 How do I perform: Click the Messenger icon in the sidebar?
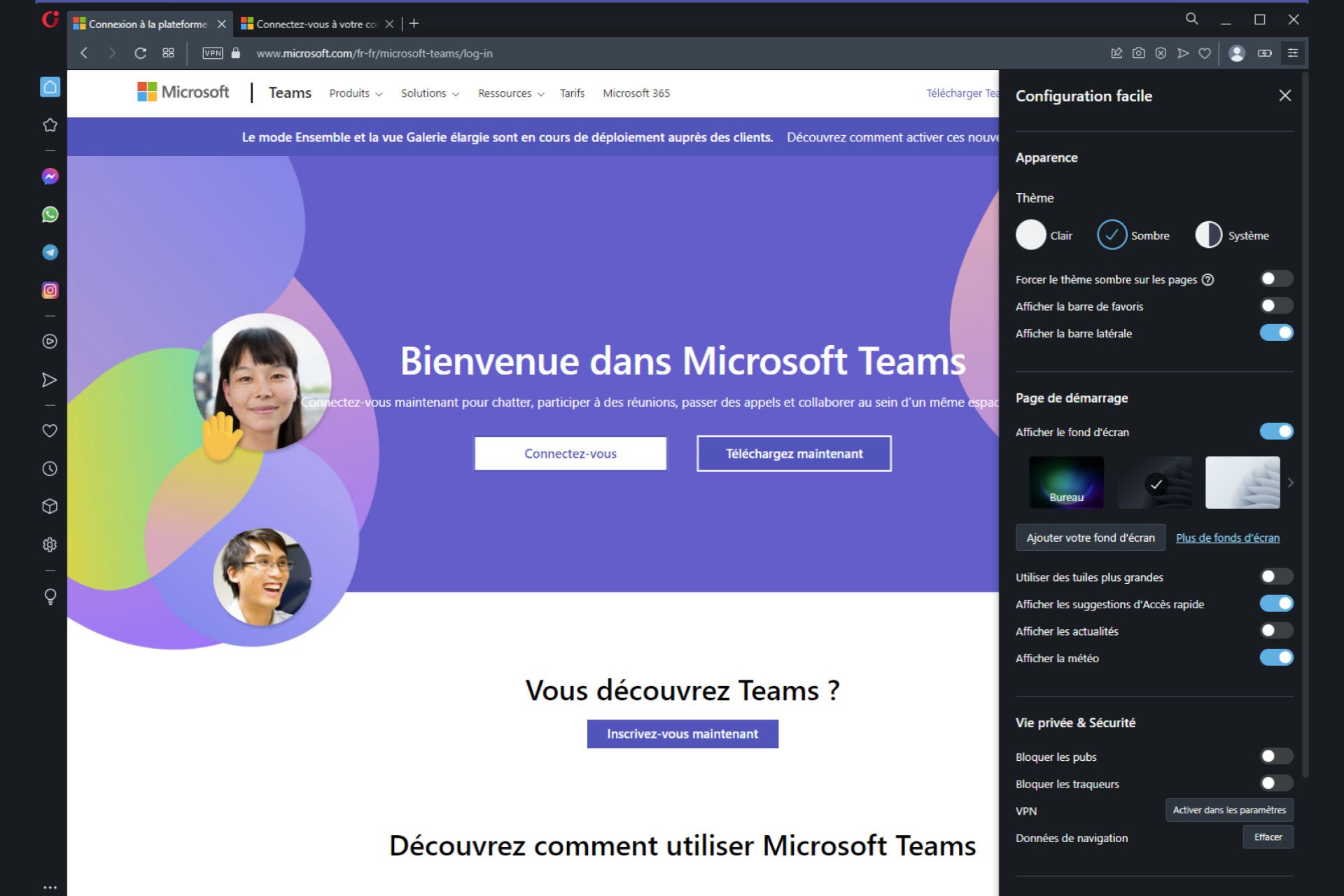50,176
